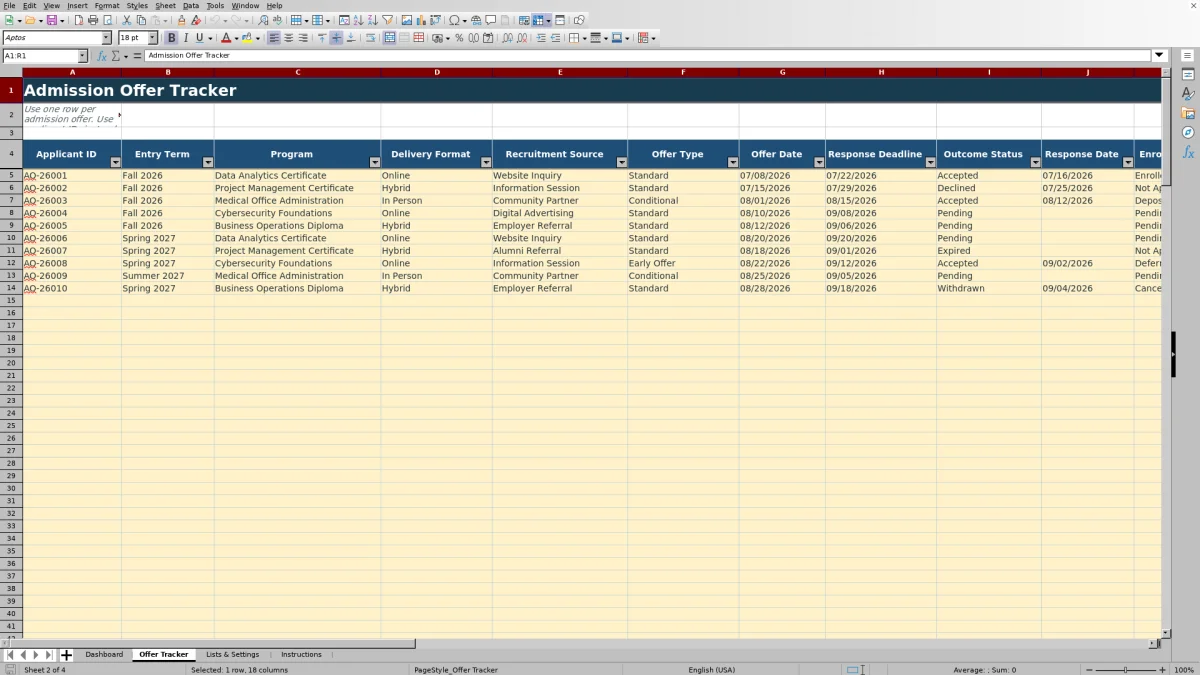
Task: Click the Format as Percent icon
Action: tap(459, 38)
